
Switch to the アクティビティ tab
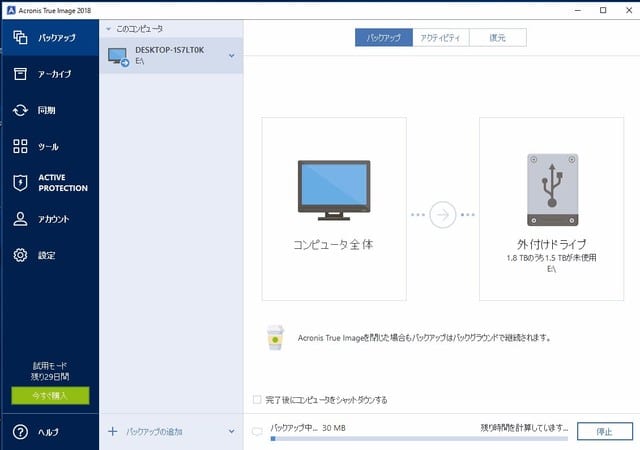(441, 38)
